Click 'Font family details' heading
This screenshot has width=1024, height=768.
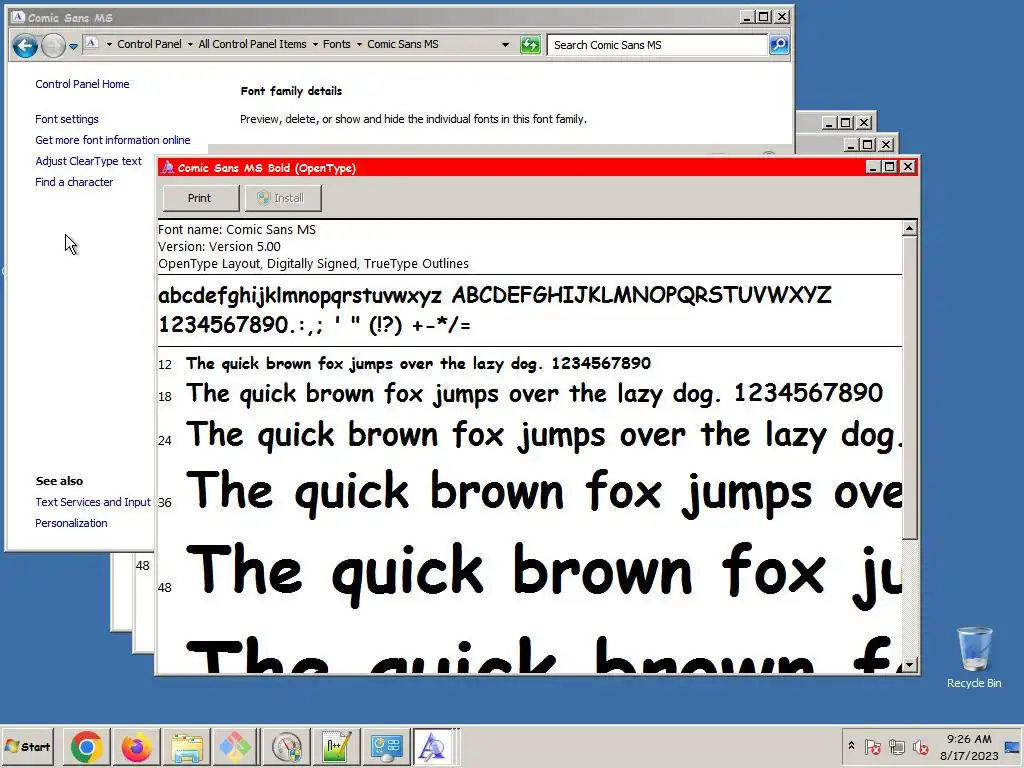pyautogui.click(x=291, y=91)
